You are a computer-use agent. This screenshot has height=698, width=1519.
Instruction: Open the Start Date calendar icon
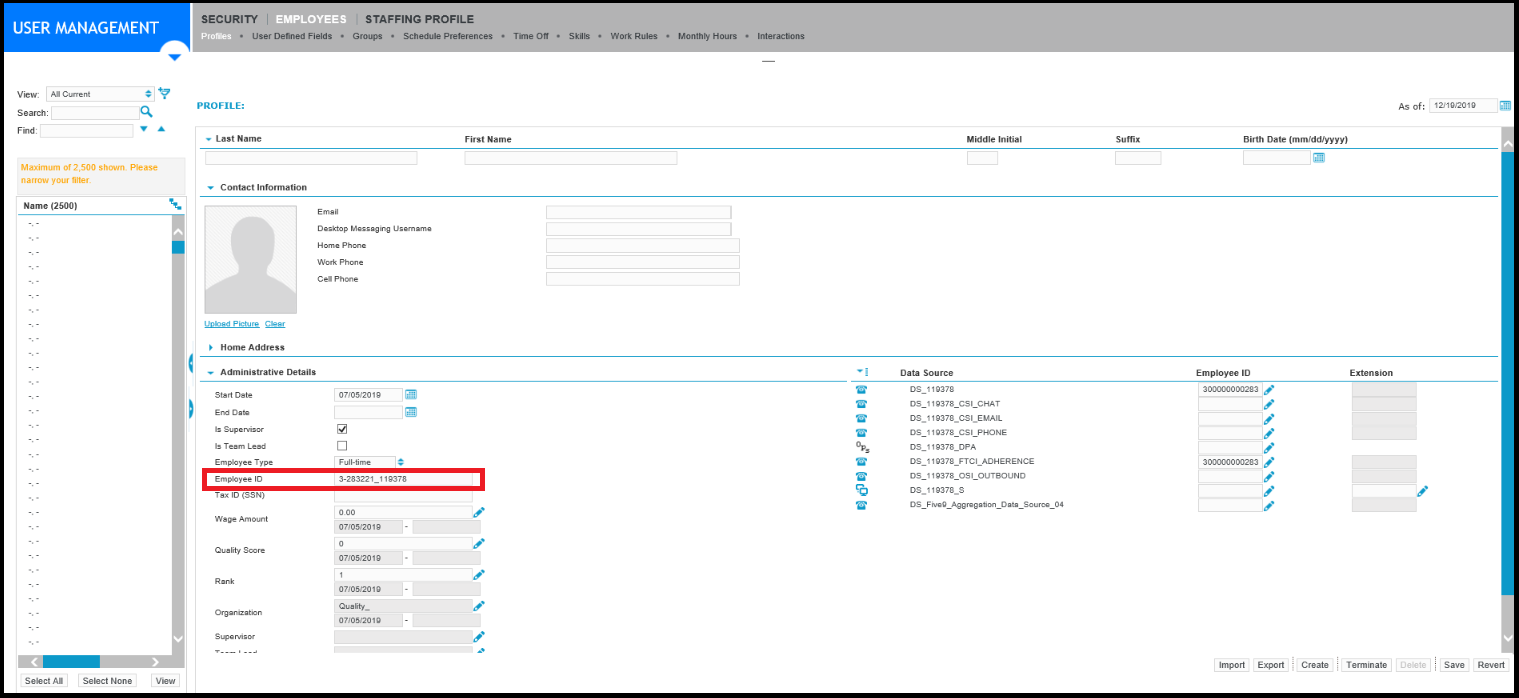(x=411, y=395)
